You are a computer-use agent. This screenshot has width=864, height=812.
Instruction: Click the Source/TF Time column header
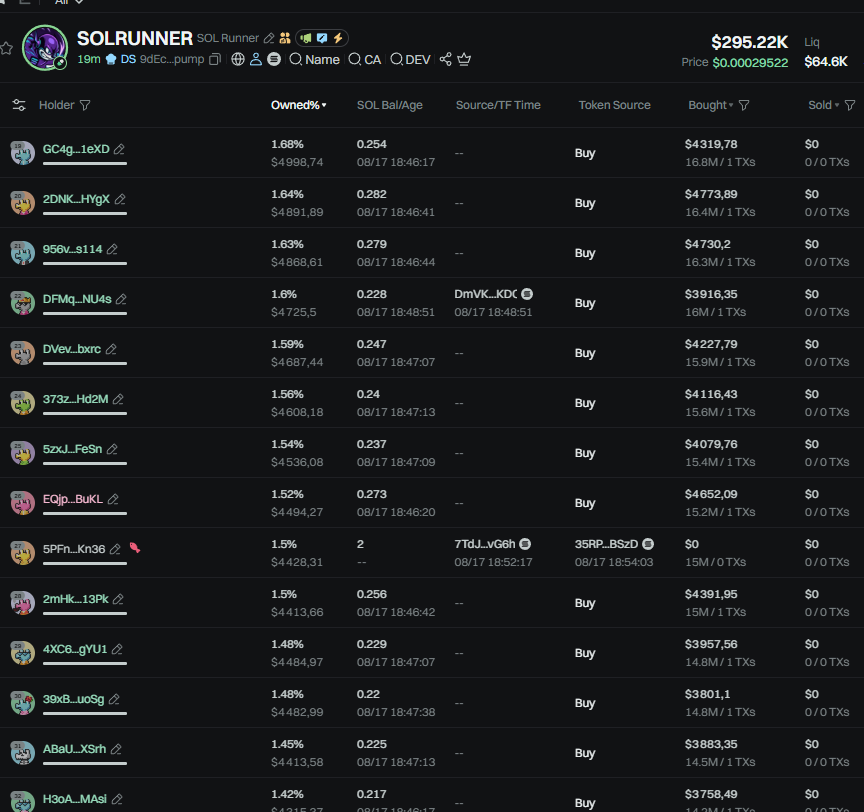498,105
